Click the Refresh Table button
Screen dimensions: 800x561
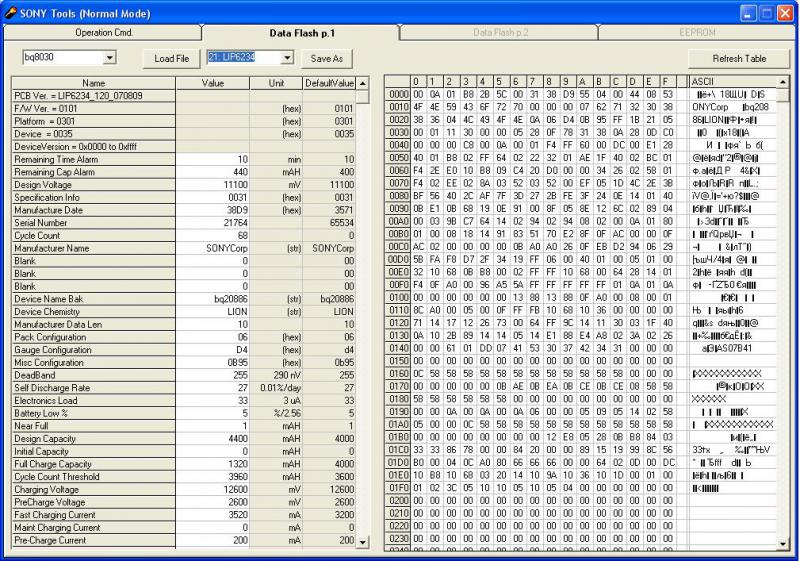click(x=739, y=59)
